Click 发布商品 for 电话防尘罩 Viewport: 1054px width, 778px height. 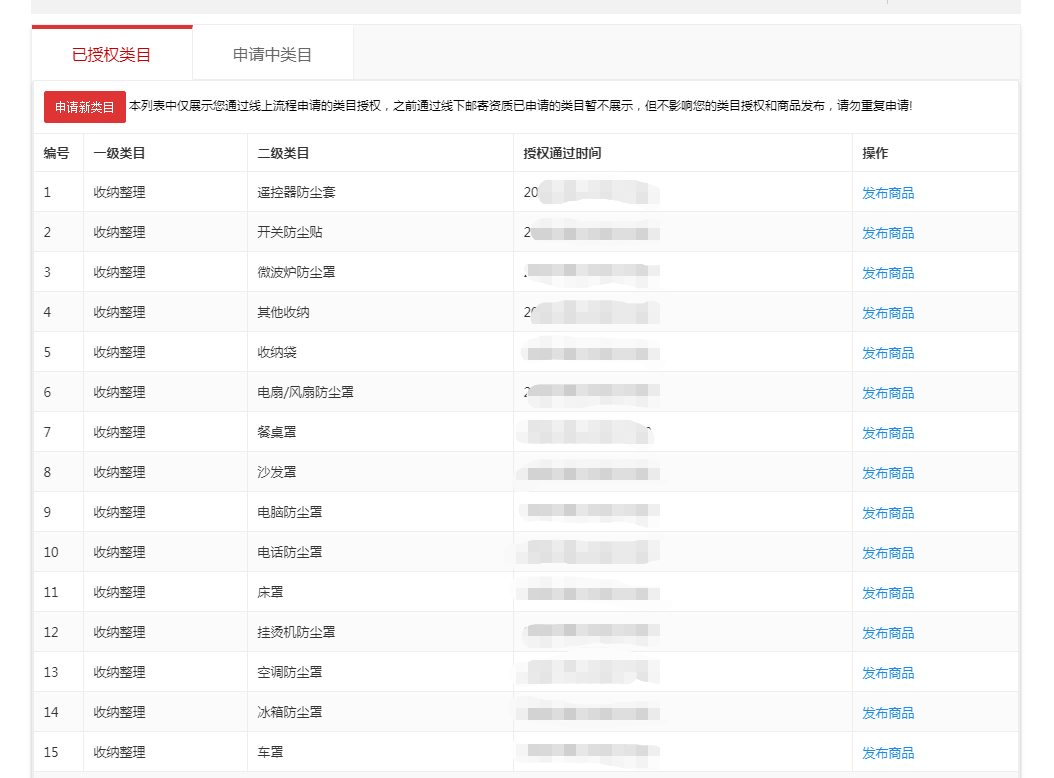888,553
